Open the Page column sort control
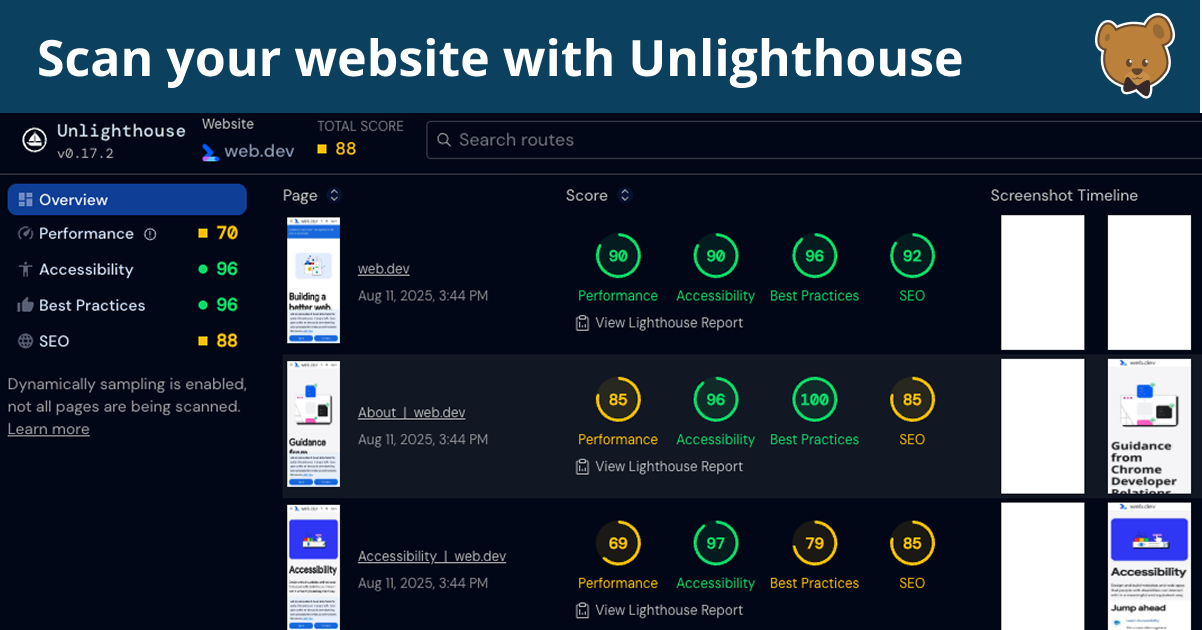The height and width of the screenshot is (630, 1202). coord(333,195)
